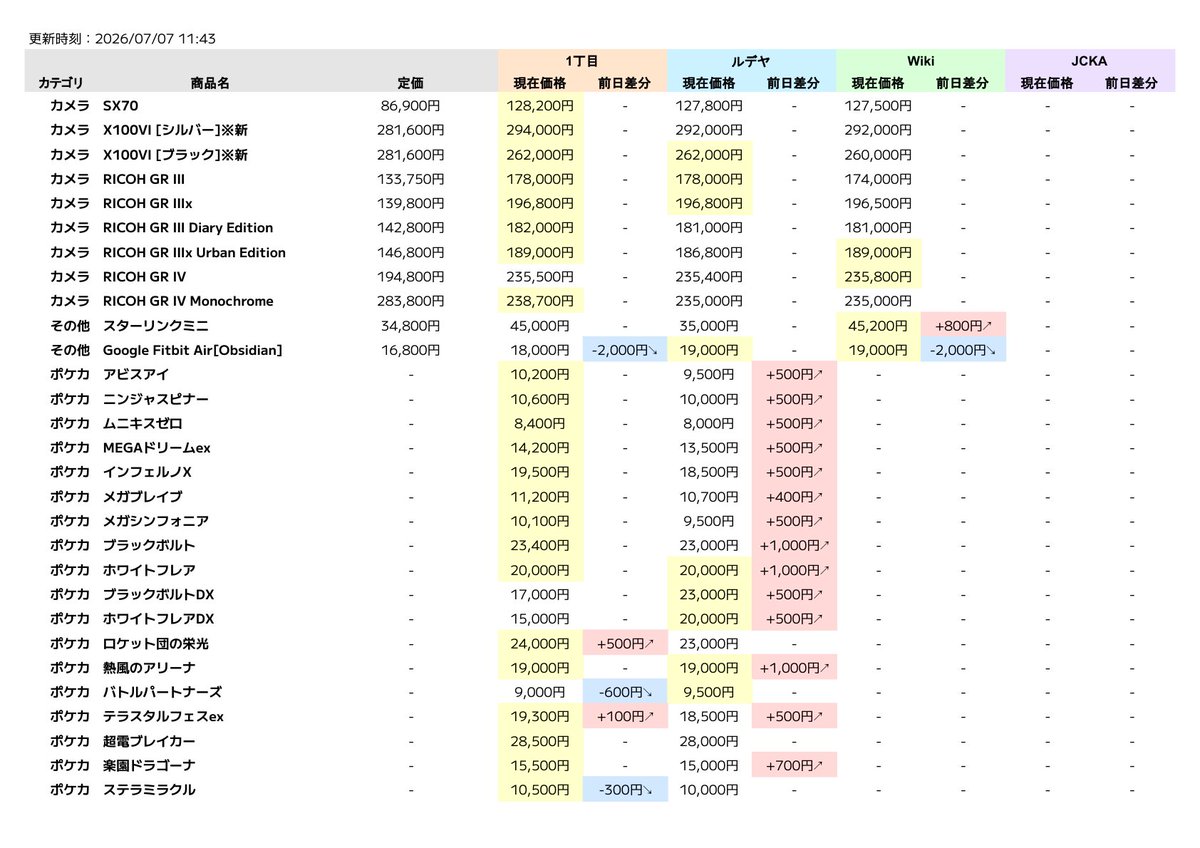Image resolution: width=1200 pixels, height=848 pixels.
Task: Select the 9,000円 バトルパートナーズ price
Action: [541, 692]
